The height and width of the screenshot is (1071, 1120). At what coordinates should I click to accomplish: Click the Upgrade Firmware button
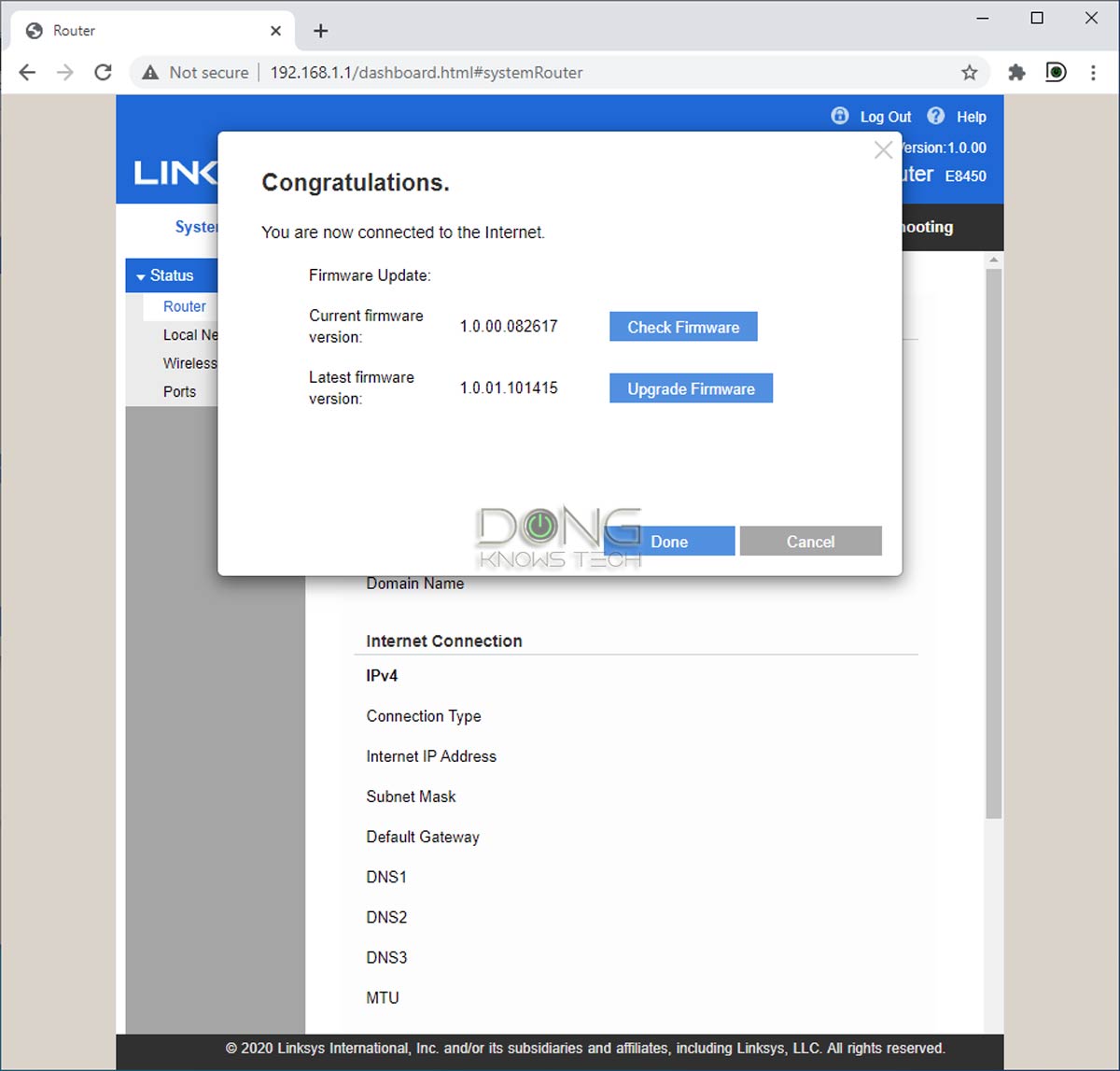coord(691,388)
